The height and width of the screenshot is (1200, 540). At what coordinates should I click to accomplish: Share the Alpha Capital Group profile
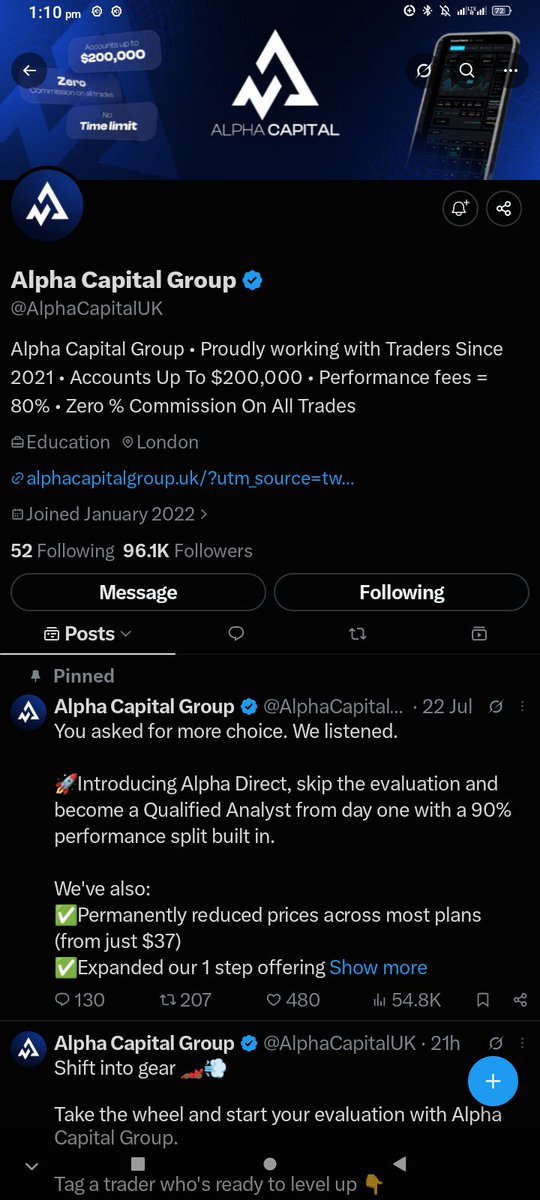(x=503, y=208)
